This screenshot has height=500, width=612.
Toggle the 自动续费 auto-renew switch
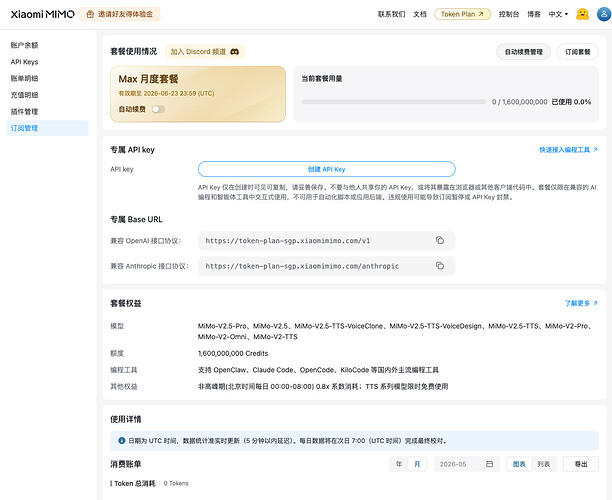click(x=158, y=109)
